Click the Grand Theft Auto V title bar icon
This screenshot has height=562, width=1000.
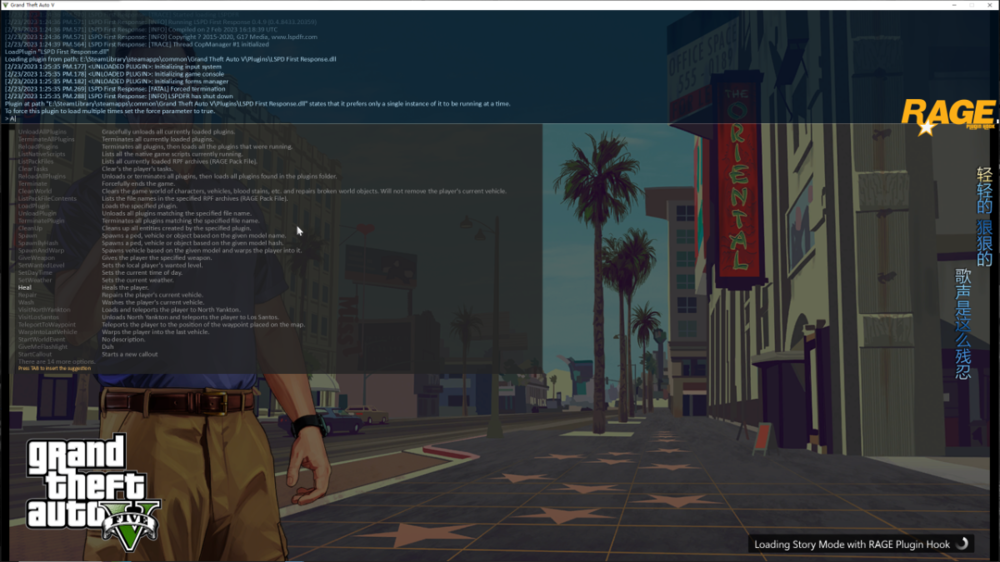click(x=6, y=5)
